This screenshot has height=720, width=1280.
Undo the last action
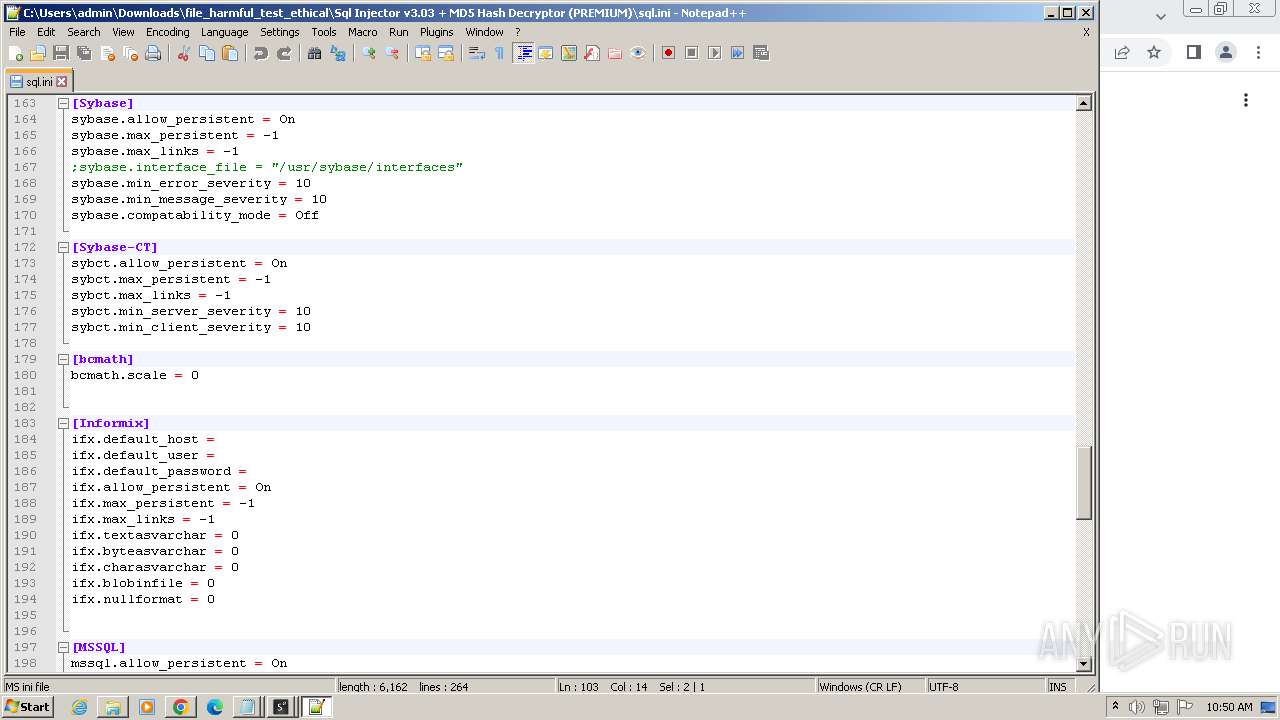[x=261, y=53]
